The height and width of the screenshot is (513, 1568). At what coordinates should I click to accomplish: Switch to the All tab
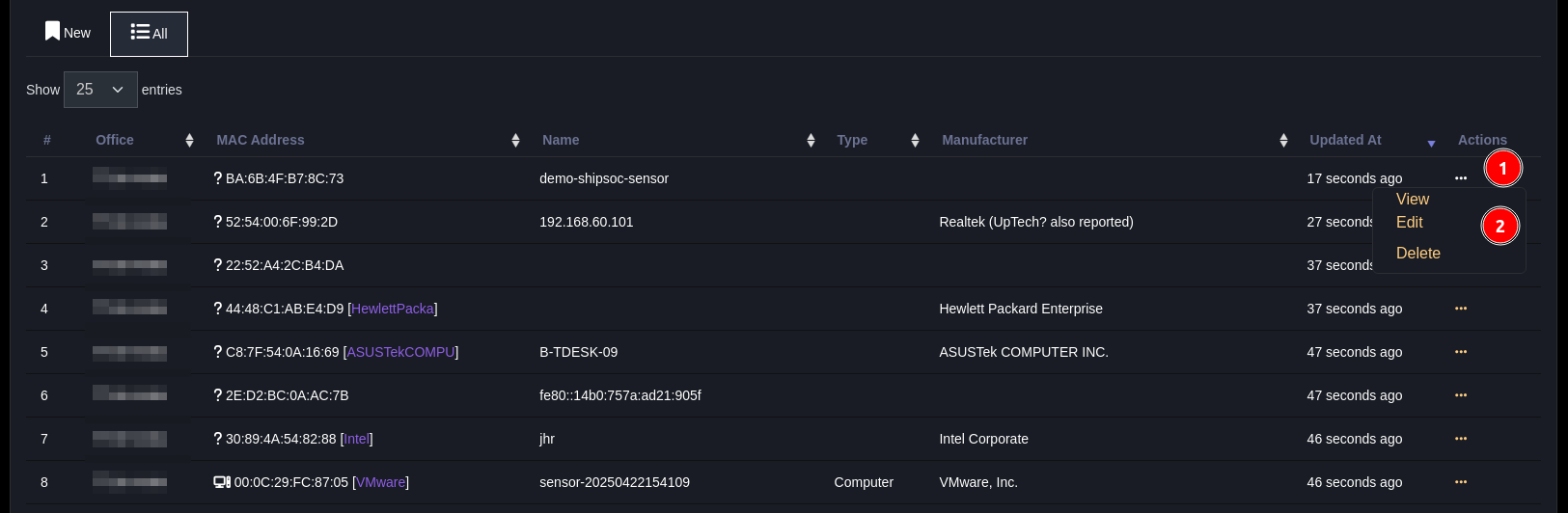[x=149, y=34]
